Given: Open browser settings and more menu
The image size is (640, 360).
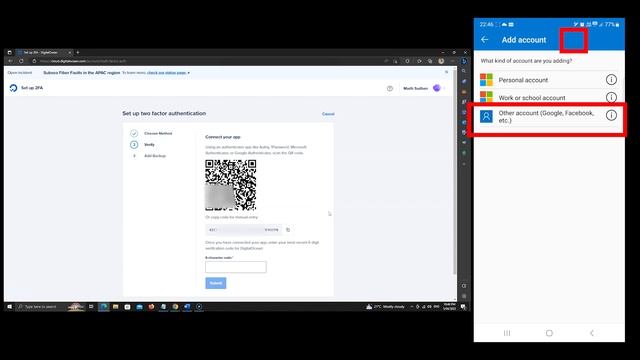Looking at the screenshot, I should point(452,61).
